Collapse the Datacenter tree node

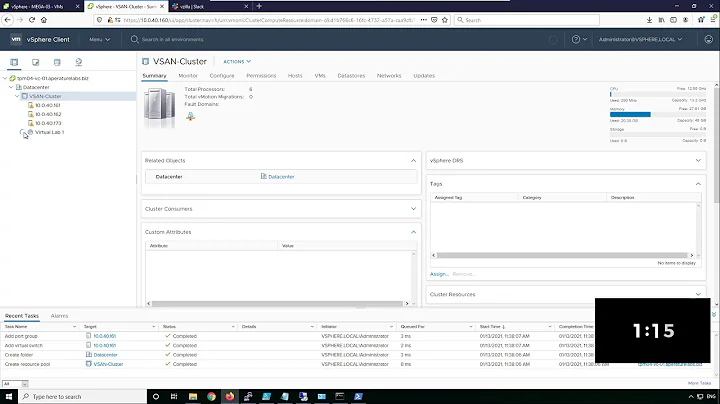(11, 87)
